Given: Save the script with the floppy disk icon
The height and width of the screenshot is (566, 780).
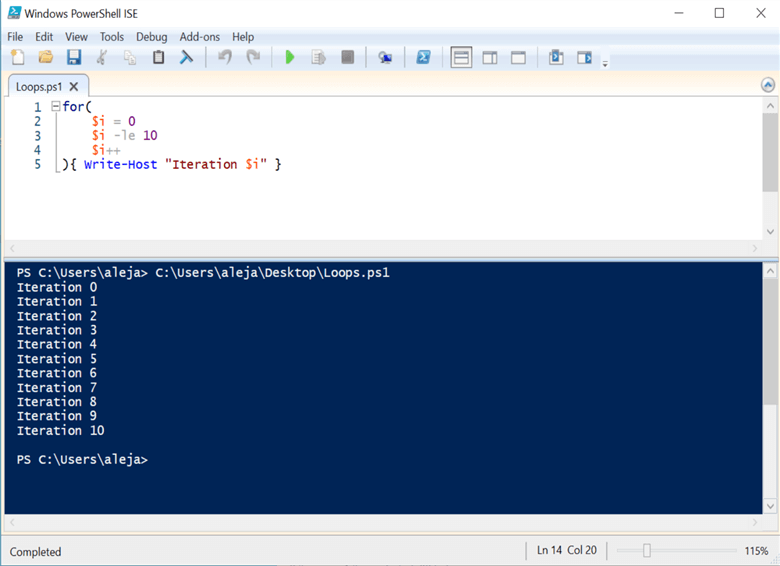Looking at the screenshot, I should [x=74, y=57].
